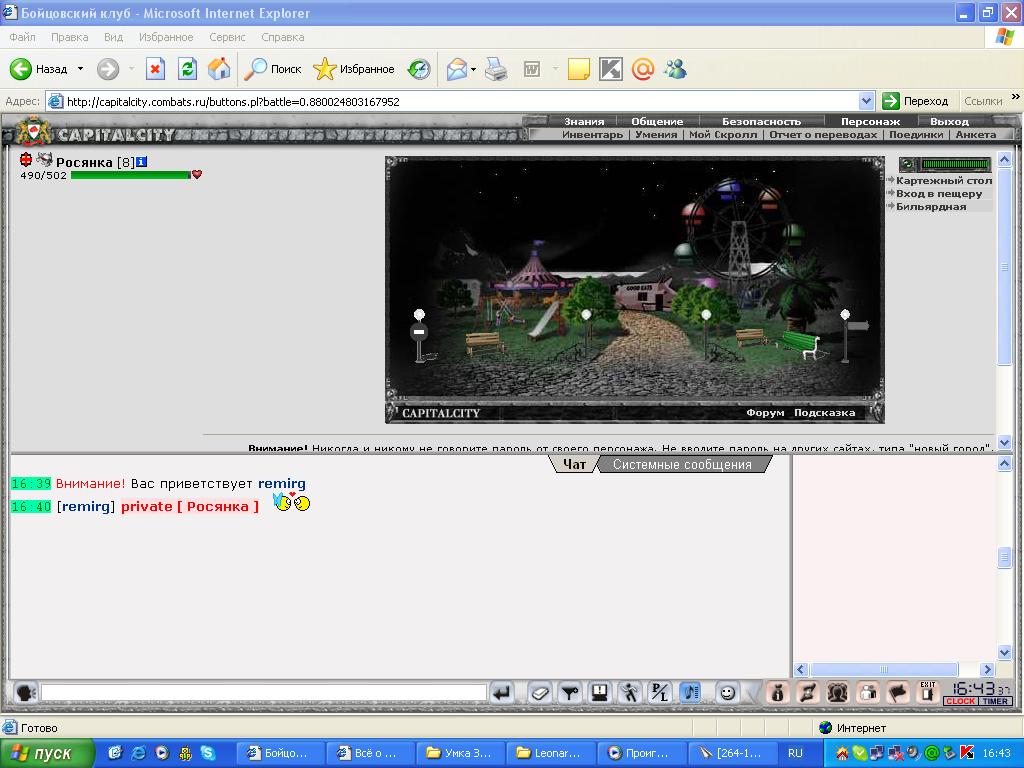Open Messenger people icon in toolbar

[x=675, y=69]
